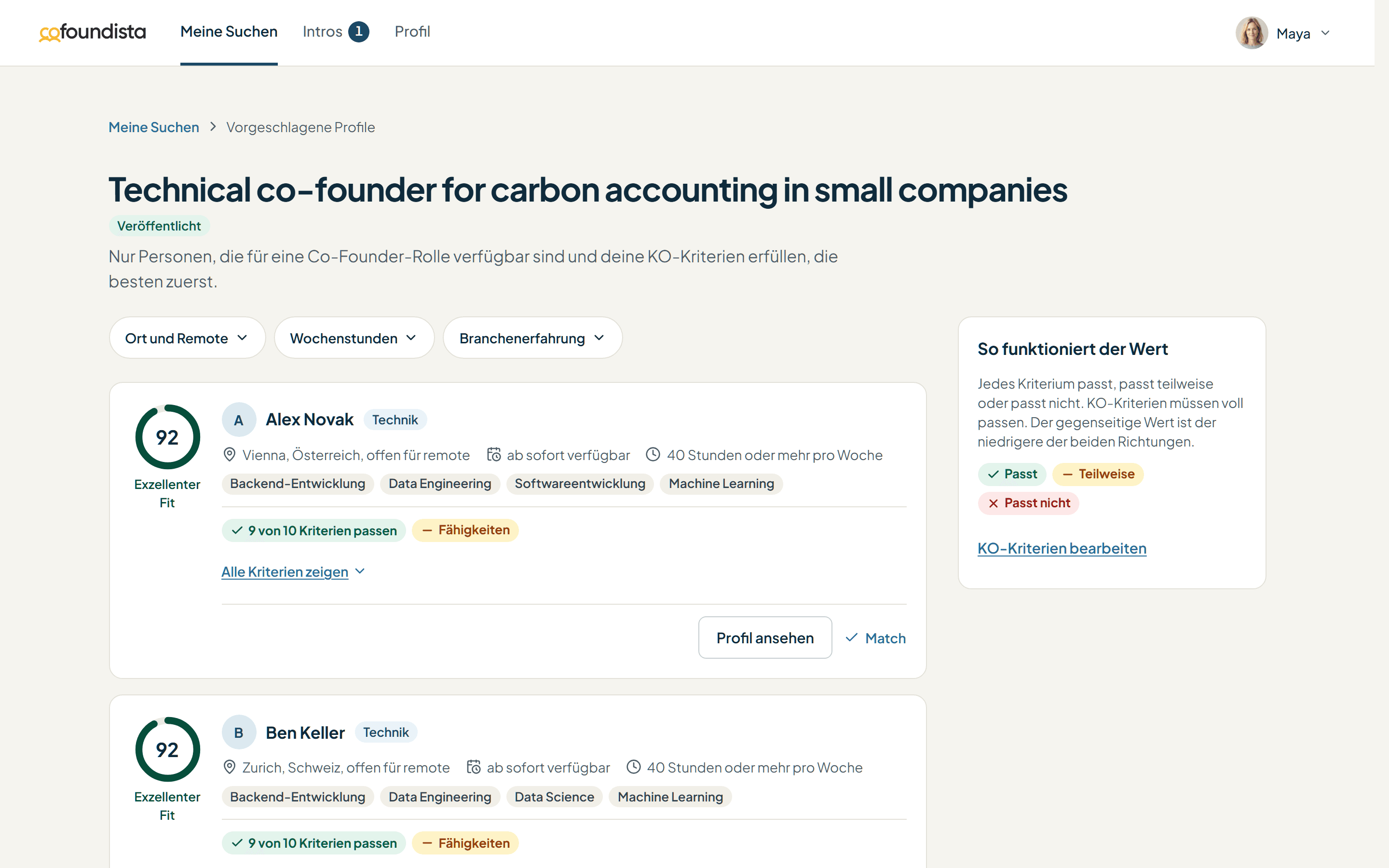Switch to the Intros tab
Image resolution: width=1389 pixels, height=868 pixels.
click(x=322, y=31)
